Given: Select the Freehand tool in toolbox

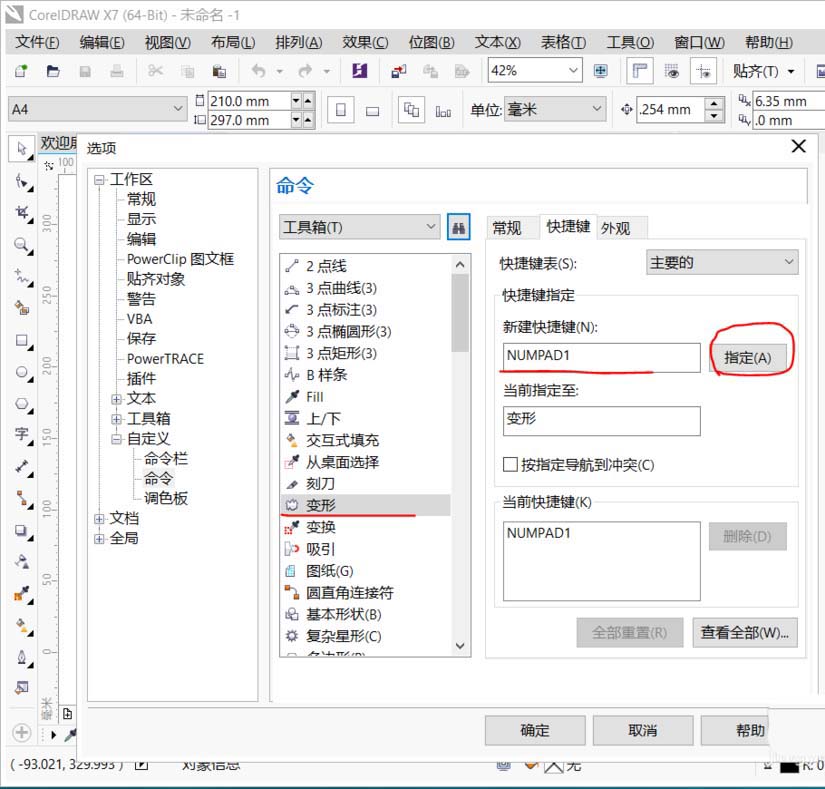Looking at the screenshot, I should tap(22, 277).
